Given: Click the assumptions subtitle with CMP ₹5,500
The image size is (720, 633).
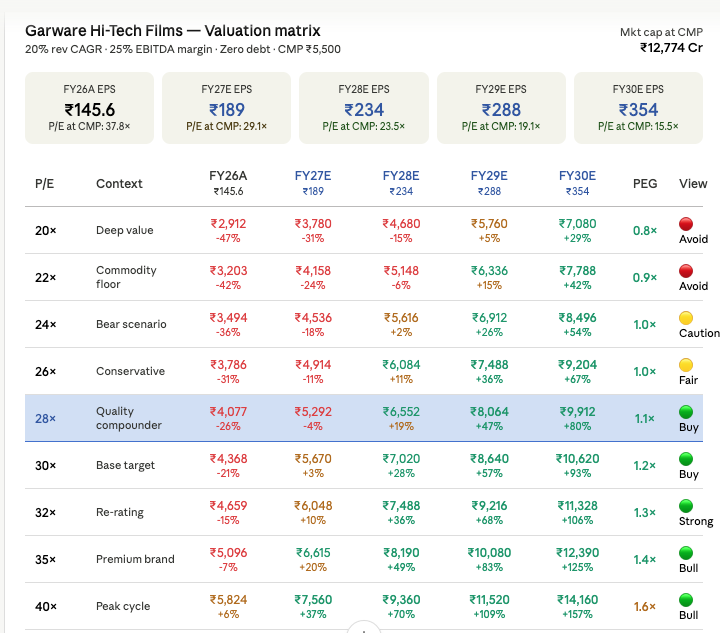Looking at the screenshot, I should (183, 49).
